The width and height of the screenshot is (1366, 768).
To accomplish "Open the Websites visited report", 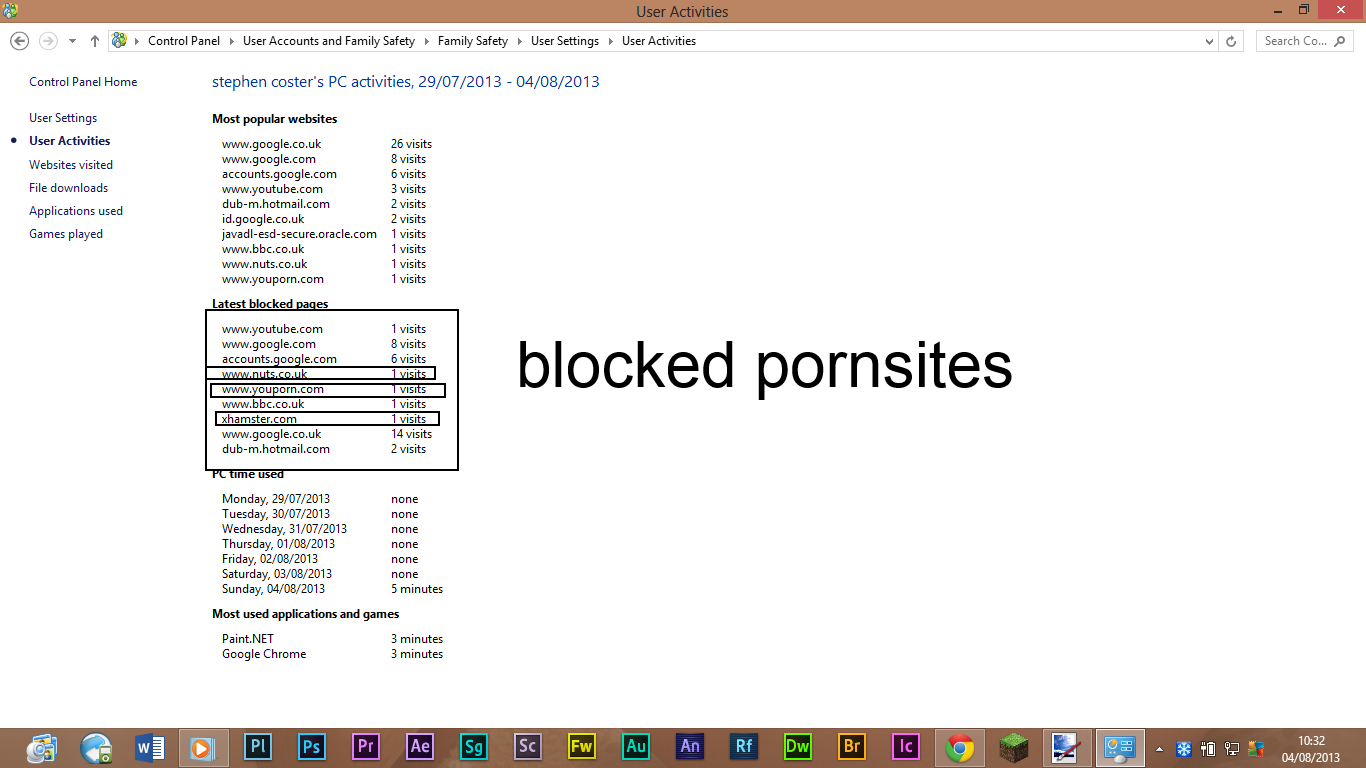I will tap(71, 165).
